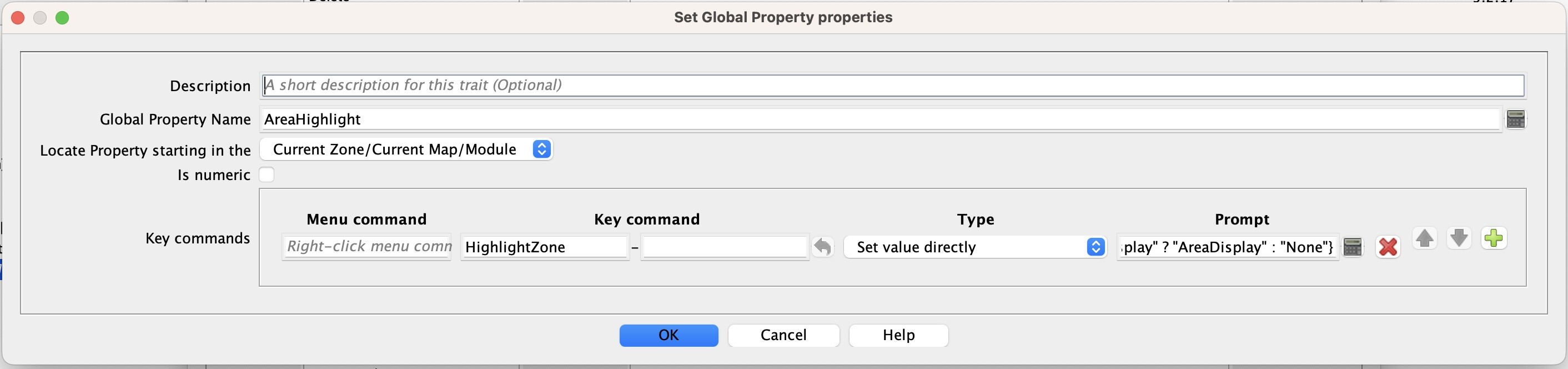Viewport: 1568px width, 369px height.
Task: Click the Cancel button
Action: [x=783, y=336]
